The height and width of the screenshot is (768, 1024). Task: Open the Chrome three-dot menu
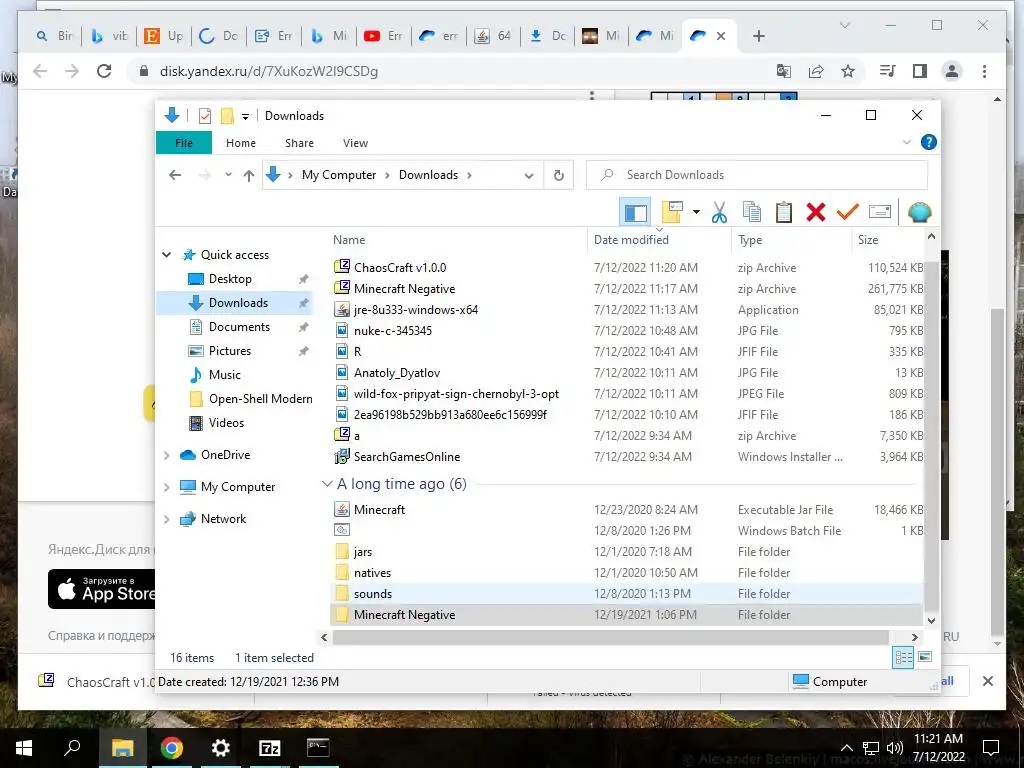pos(984,71)
